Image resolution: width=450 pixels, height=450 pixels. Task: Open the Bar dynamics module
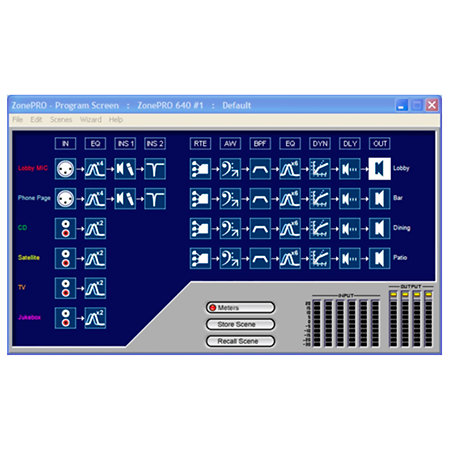pyautogui.click(x=320, y=199)
